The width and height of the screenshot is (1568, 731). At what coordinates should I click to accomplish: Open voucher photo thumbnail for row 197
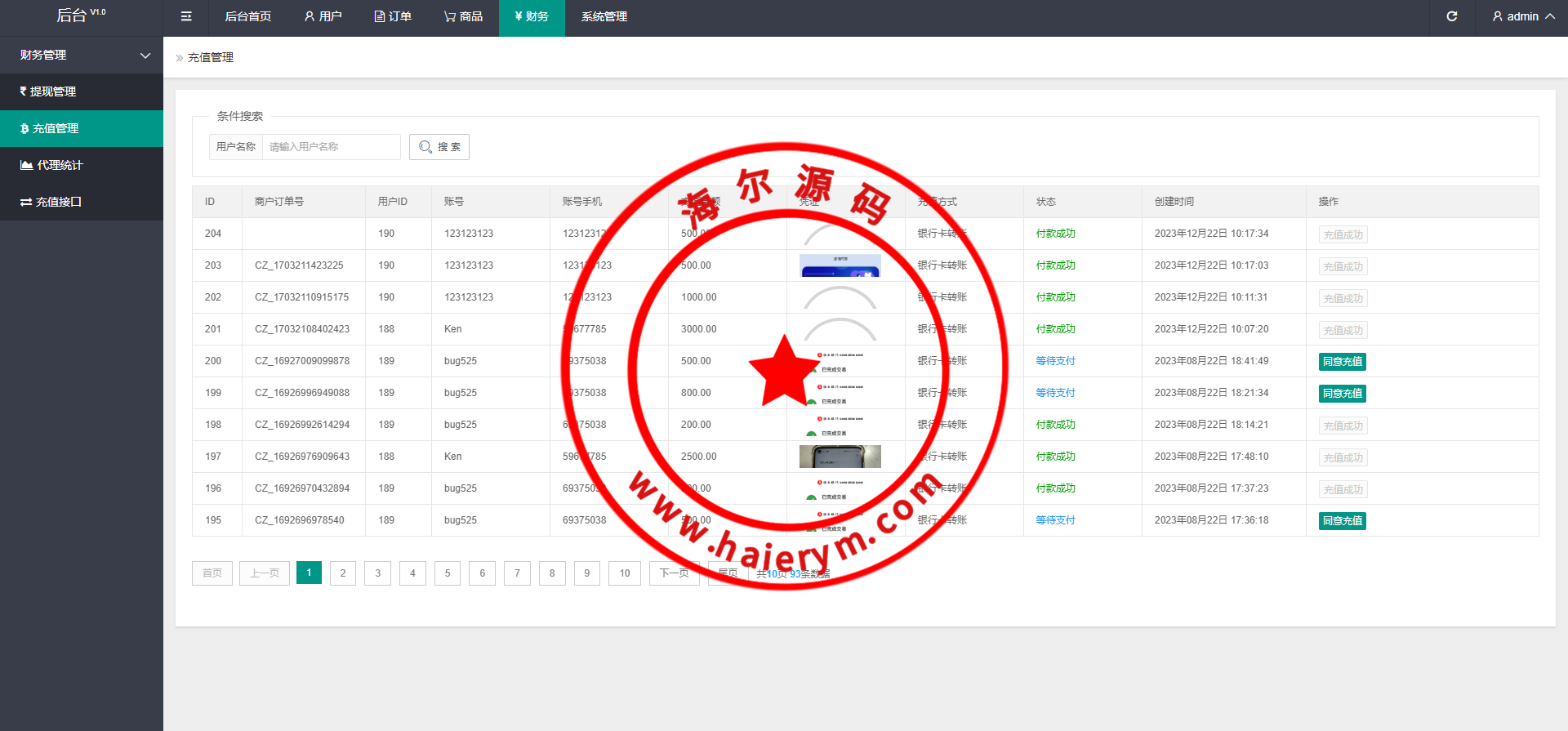[x=840, y=457]
